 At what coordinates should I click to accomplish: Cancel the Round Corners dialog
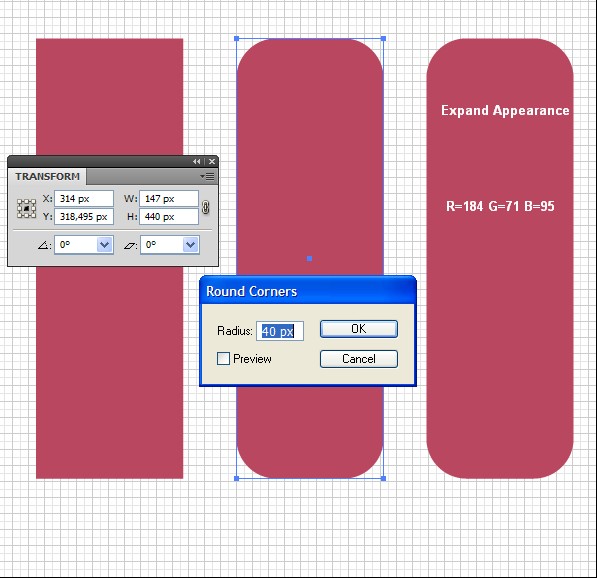tap(359, 359)
